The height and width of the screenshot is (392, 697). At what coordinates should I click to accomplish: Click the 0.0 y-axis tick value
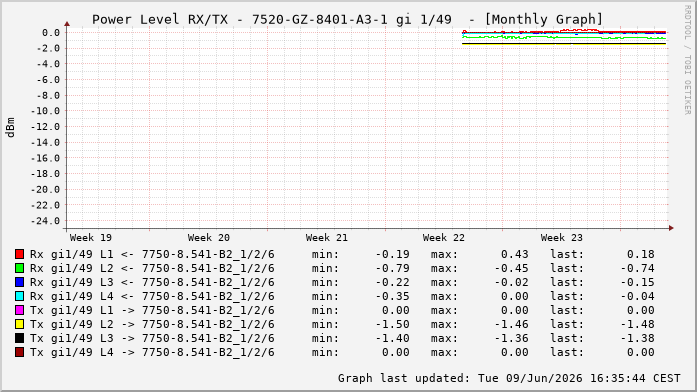coord(51,33)
